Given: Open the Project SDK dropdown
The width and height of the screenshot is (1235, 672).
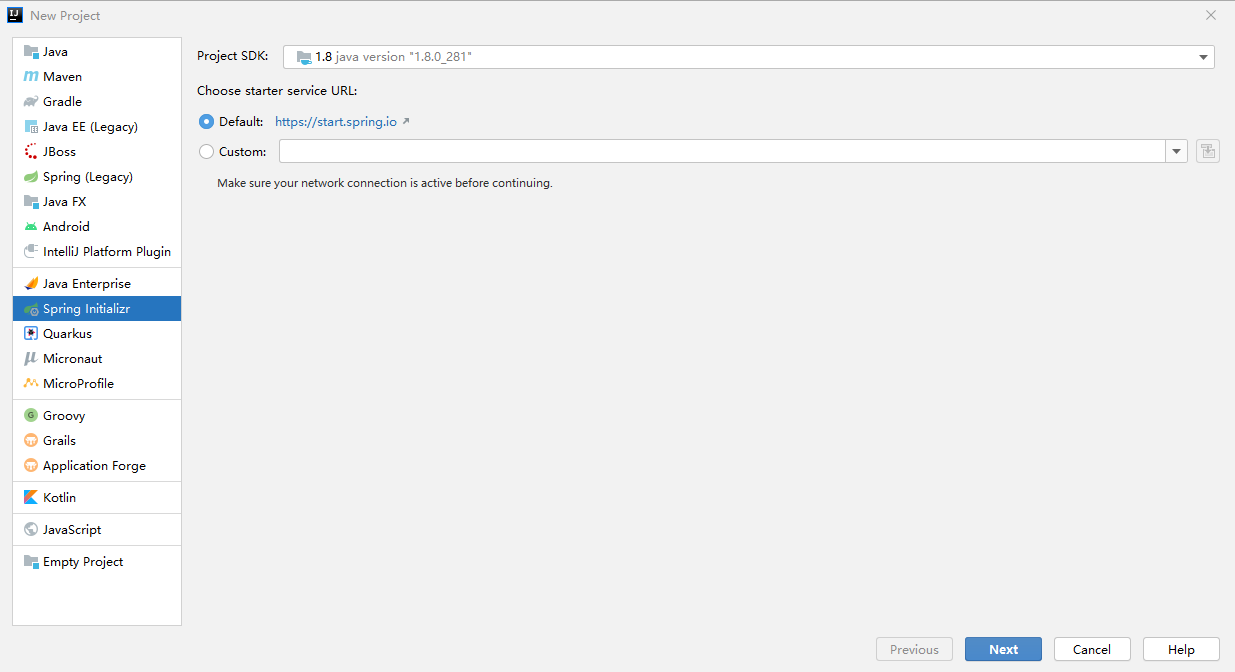Looking at the screenshot, I should (749, 57).
